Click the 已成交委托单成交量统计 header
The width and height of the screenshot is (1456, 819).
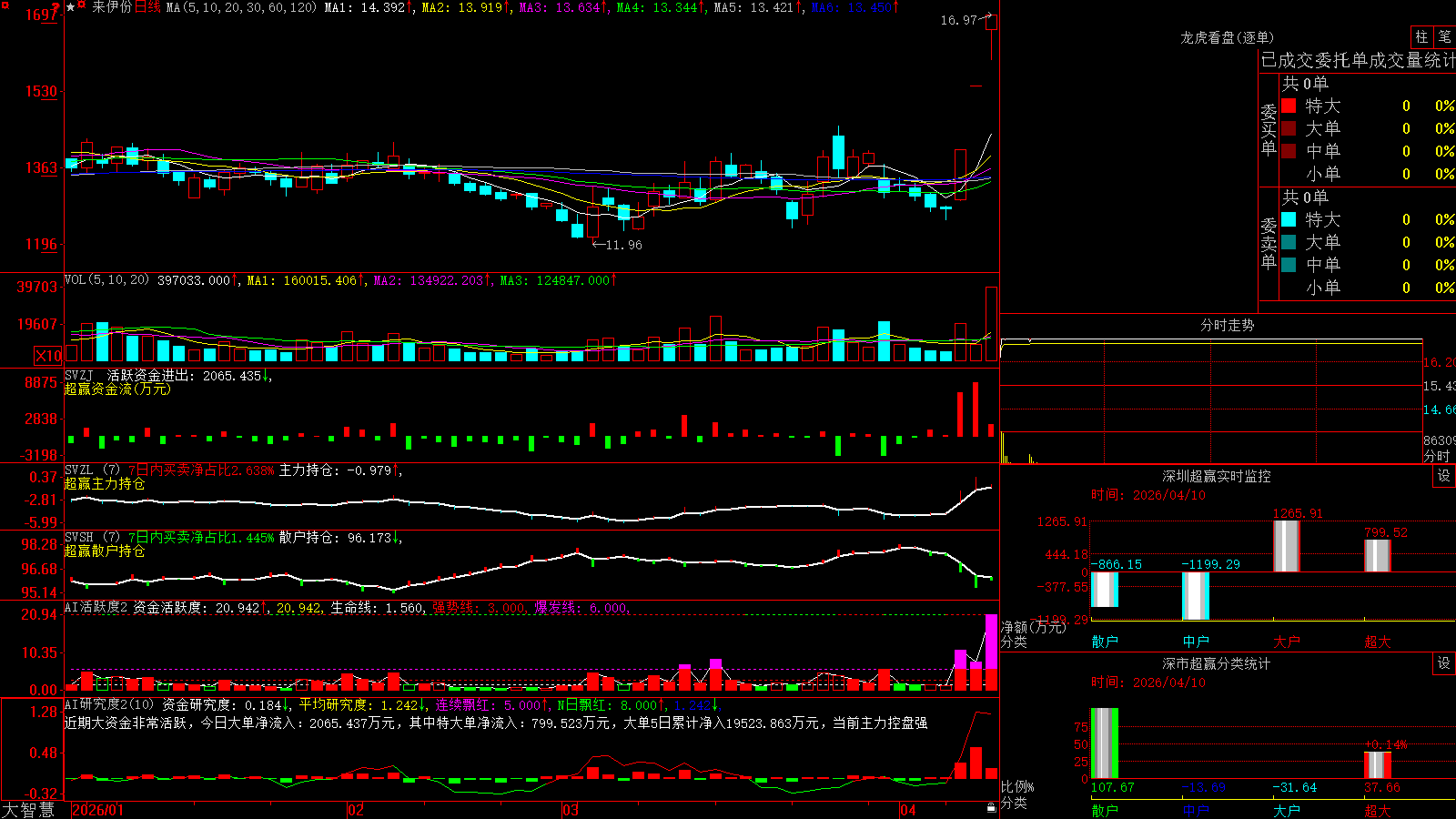pos(1358,60)
